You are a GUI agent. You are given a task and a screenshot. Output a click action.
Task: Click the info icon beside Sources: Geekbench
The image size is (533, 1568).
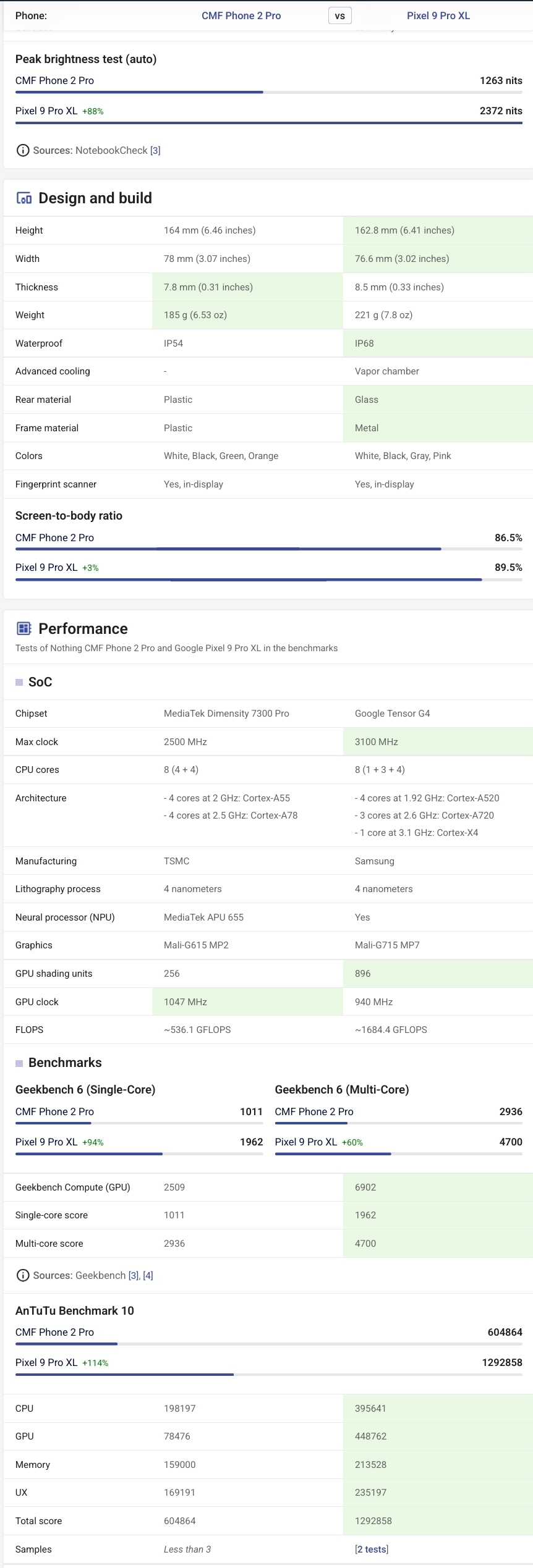(23, 1275)
